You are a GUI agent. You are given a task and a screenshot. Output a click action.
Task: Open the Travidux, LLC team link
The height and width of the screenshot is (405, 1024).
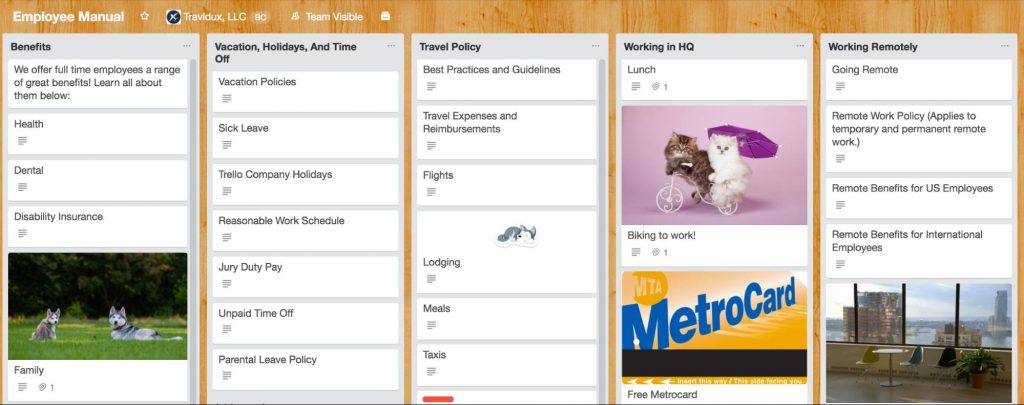(x=214, y=17)
